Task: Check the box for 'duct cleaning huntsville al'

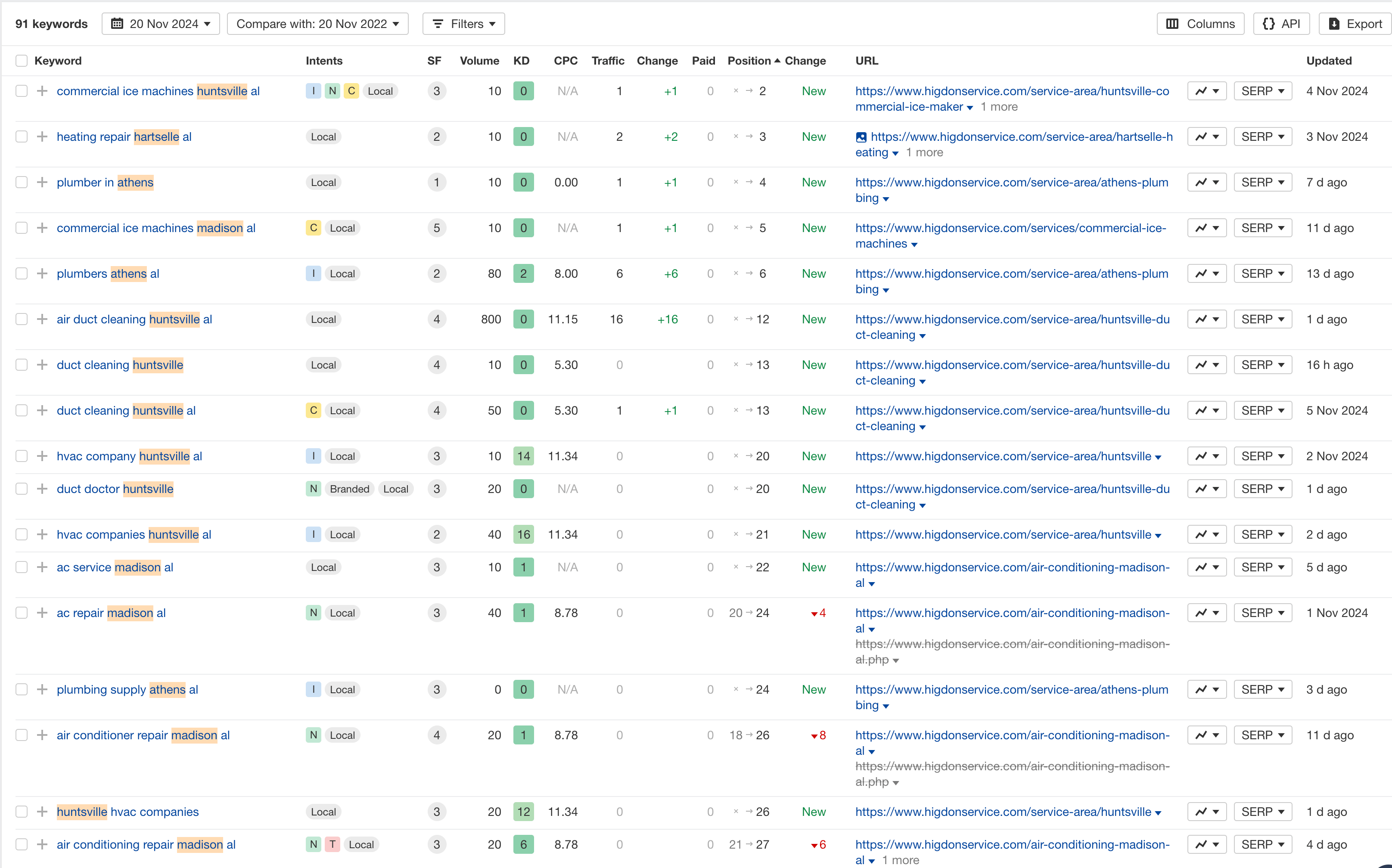Action: click(22, 410)
